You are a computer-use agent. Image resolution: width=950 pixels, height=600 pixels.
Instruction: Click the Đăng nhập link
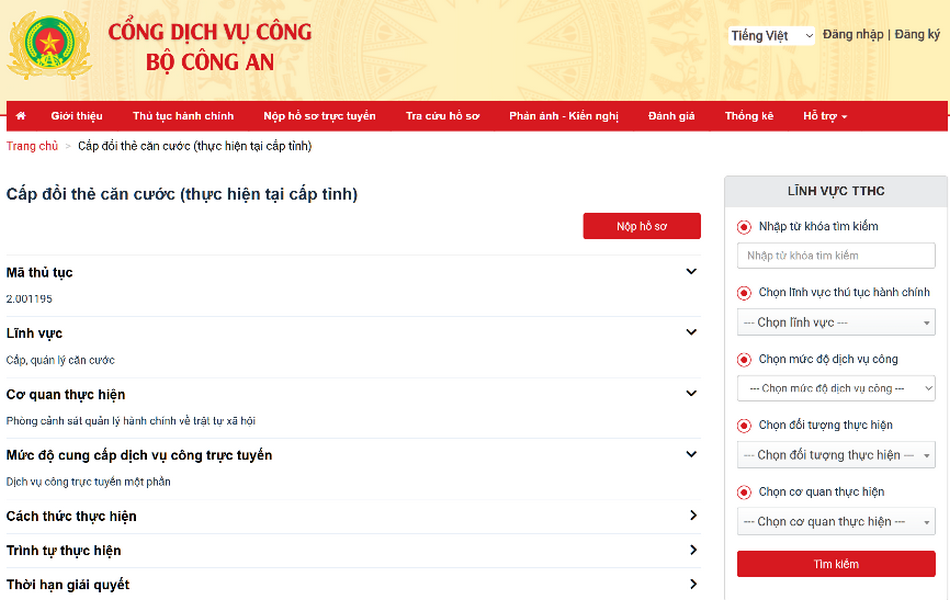852,35
